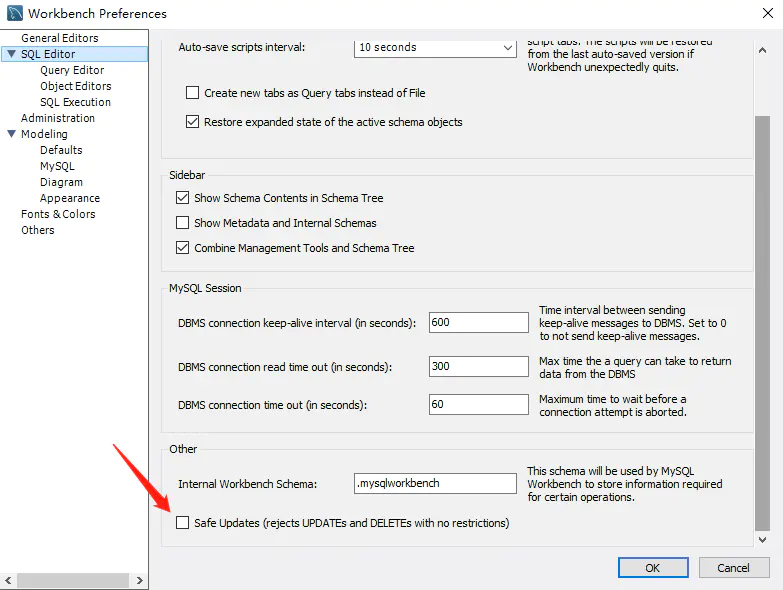
Task: Close the Workbench Preferences dialog
Action: point(768,13)
